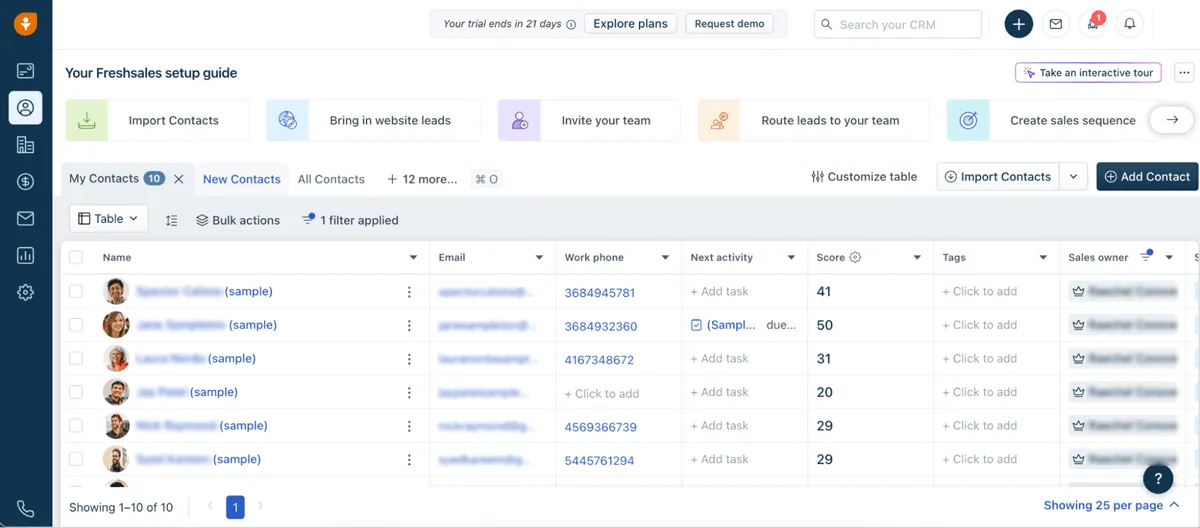Open row menu for score 31 contact
The image size is (1200, 528).
pyautogui.click(x=409, y=359)
